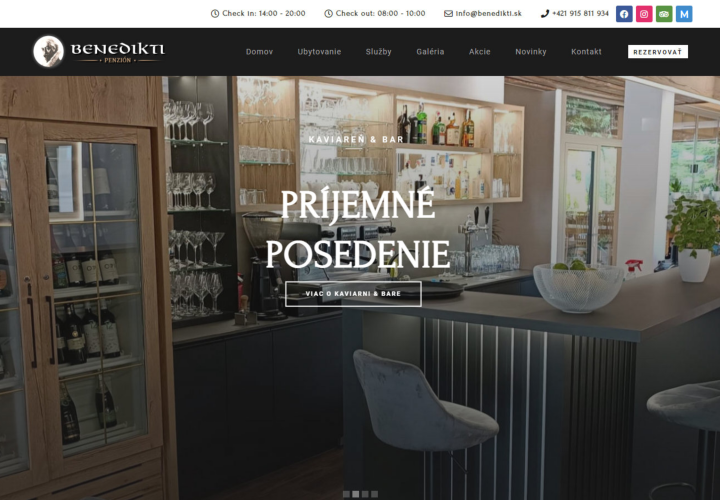Go to the Galéria page
Screen dimensions: 720x500
point(430,52)
